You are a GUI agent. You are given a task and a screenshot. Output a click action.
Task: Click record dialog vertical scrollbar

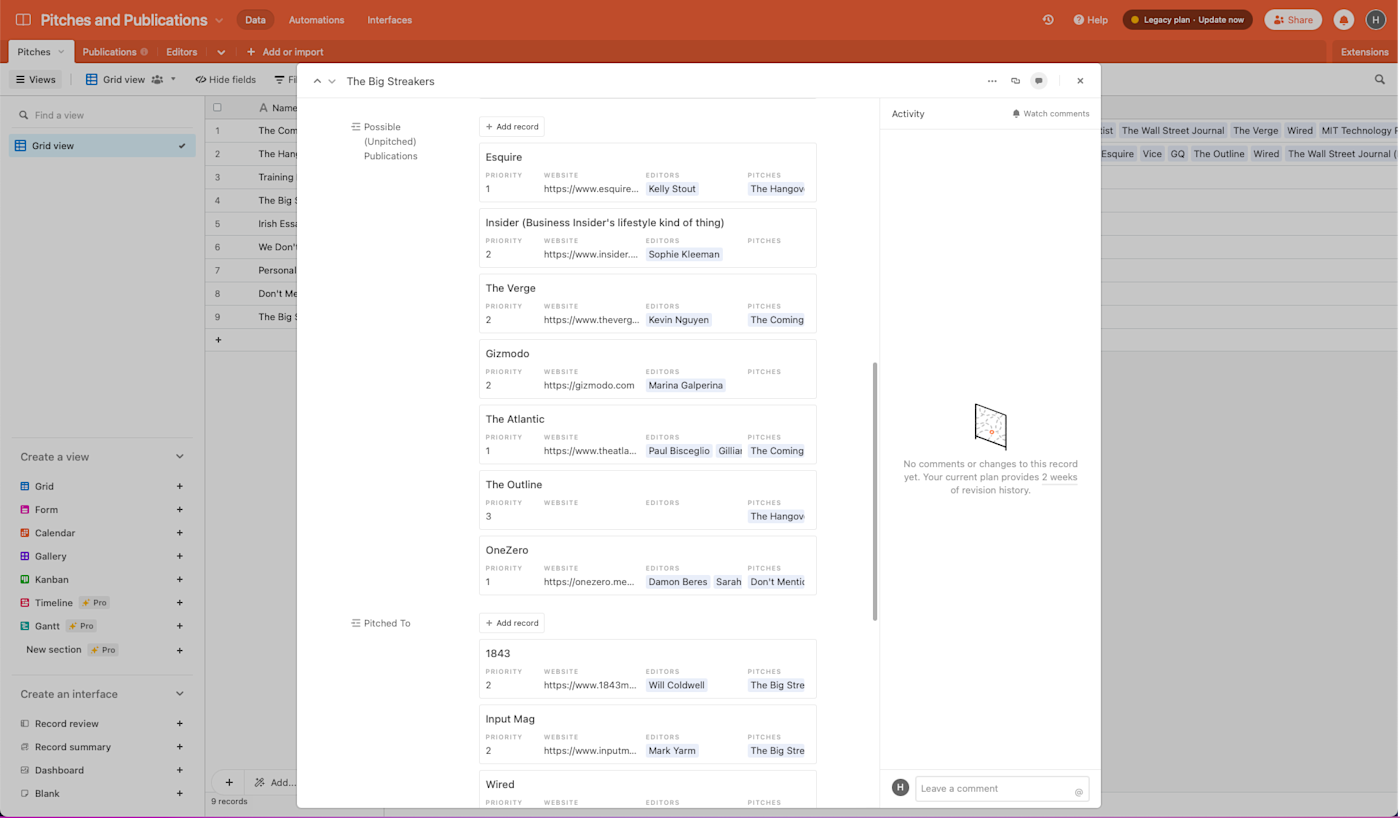875,491
